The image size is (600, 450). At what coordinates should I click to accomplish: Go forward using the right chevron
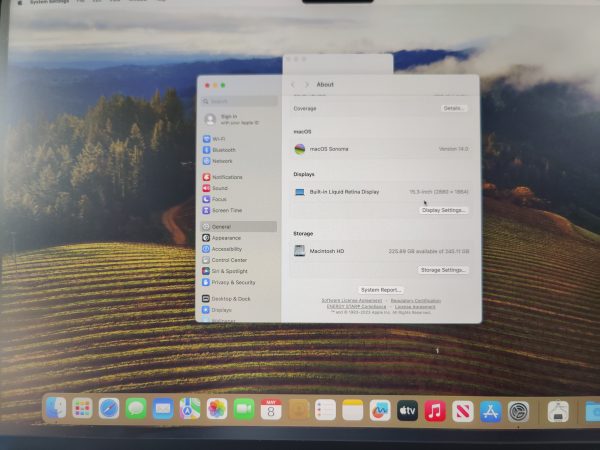[307, 85]
